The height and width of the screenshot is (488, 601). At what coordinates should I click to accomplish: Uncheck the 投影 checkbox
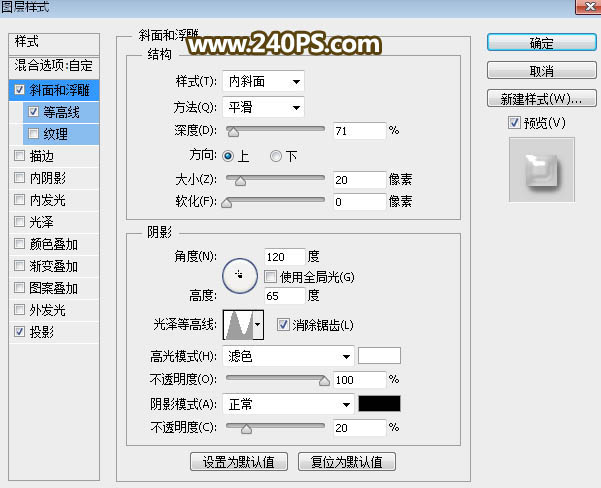click(x=19, y=331)
